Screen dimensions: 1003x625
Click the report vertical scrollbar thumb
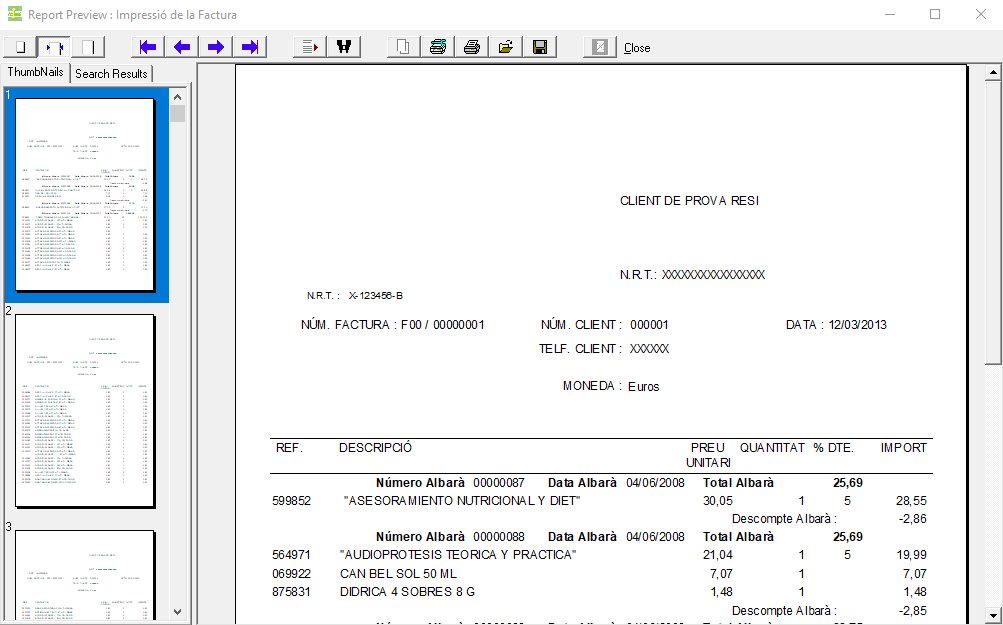coord(993,223)
